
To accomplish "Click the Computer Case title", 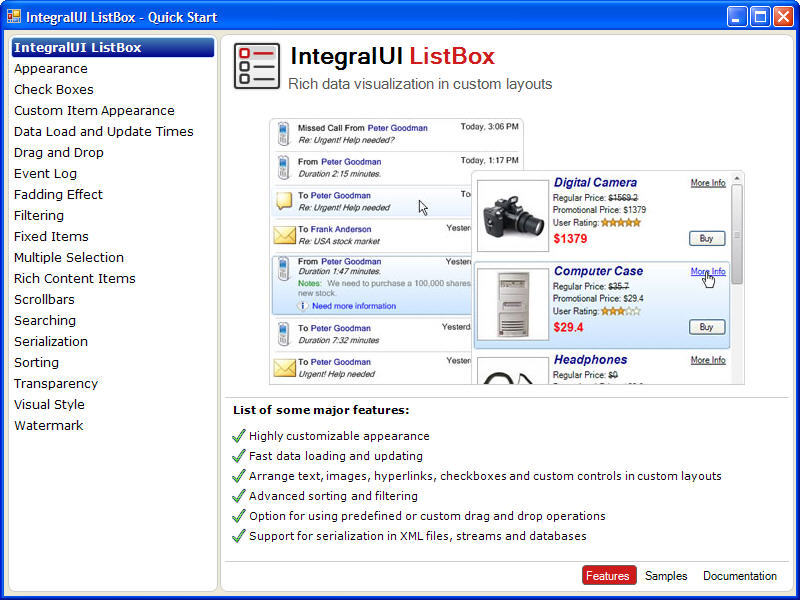I will [598, 271].
